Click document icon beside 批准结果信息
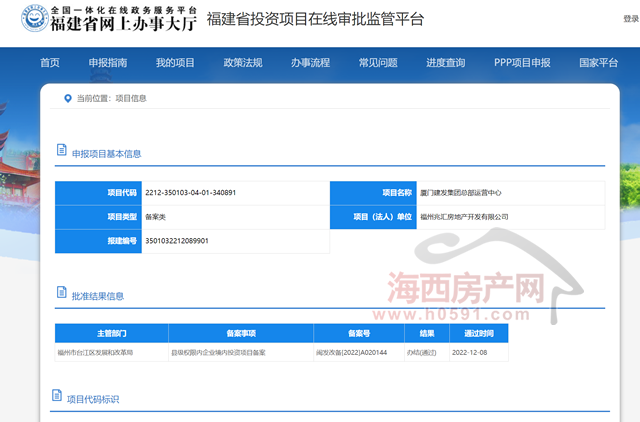The width and height of the screenshot is (640, 422). pos(61,292)
